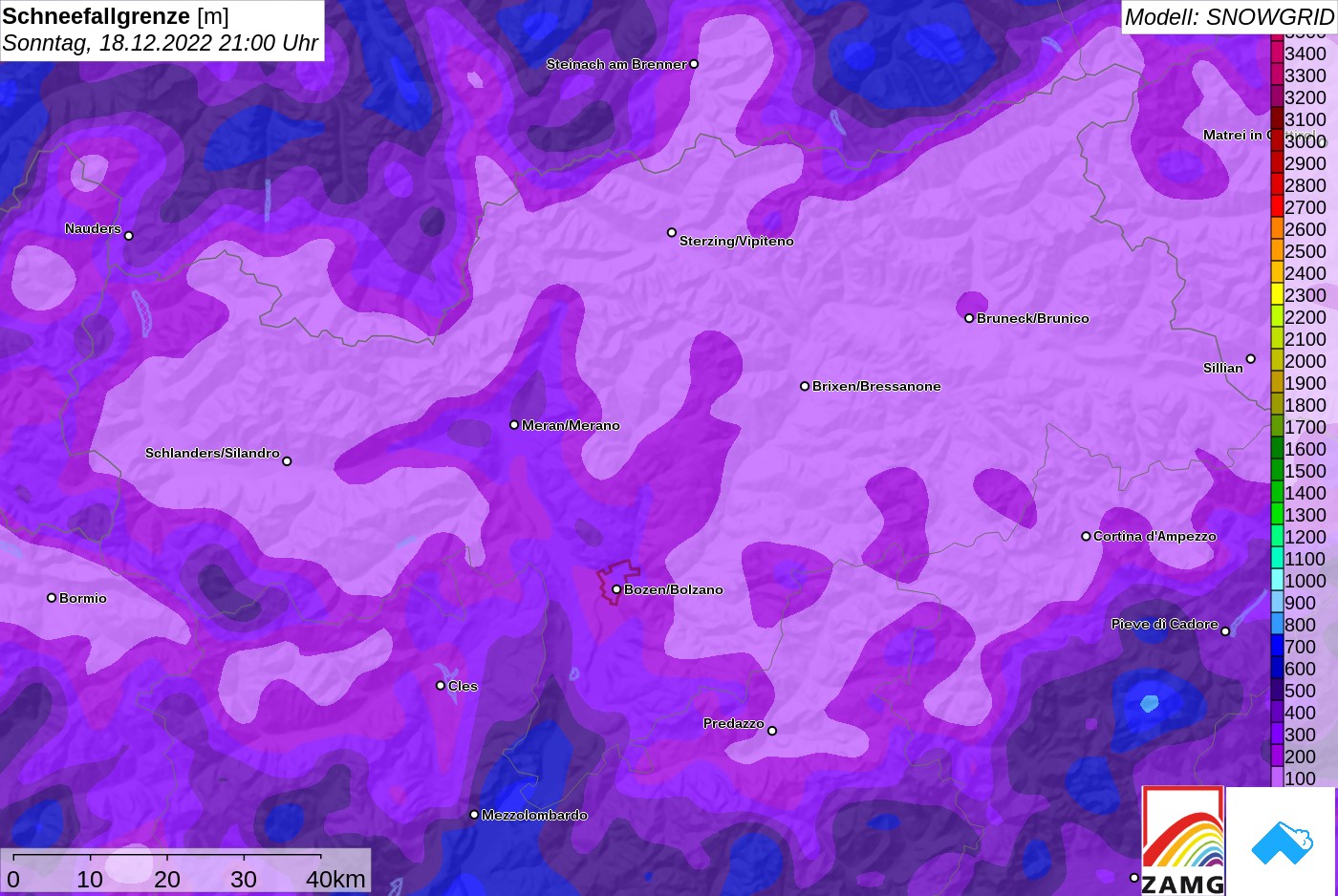Click the '30' scale bar label

point(244,879)
